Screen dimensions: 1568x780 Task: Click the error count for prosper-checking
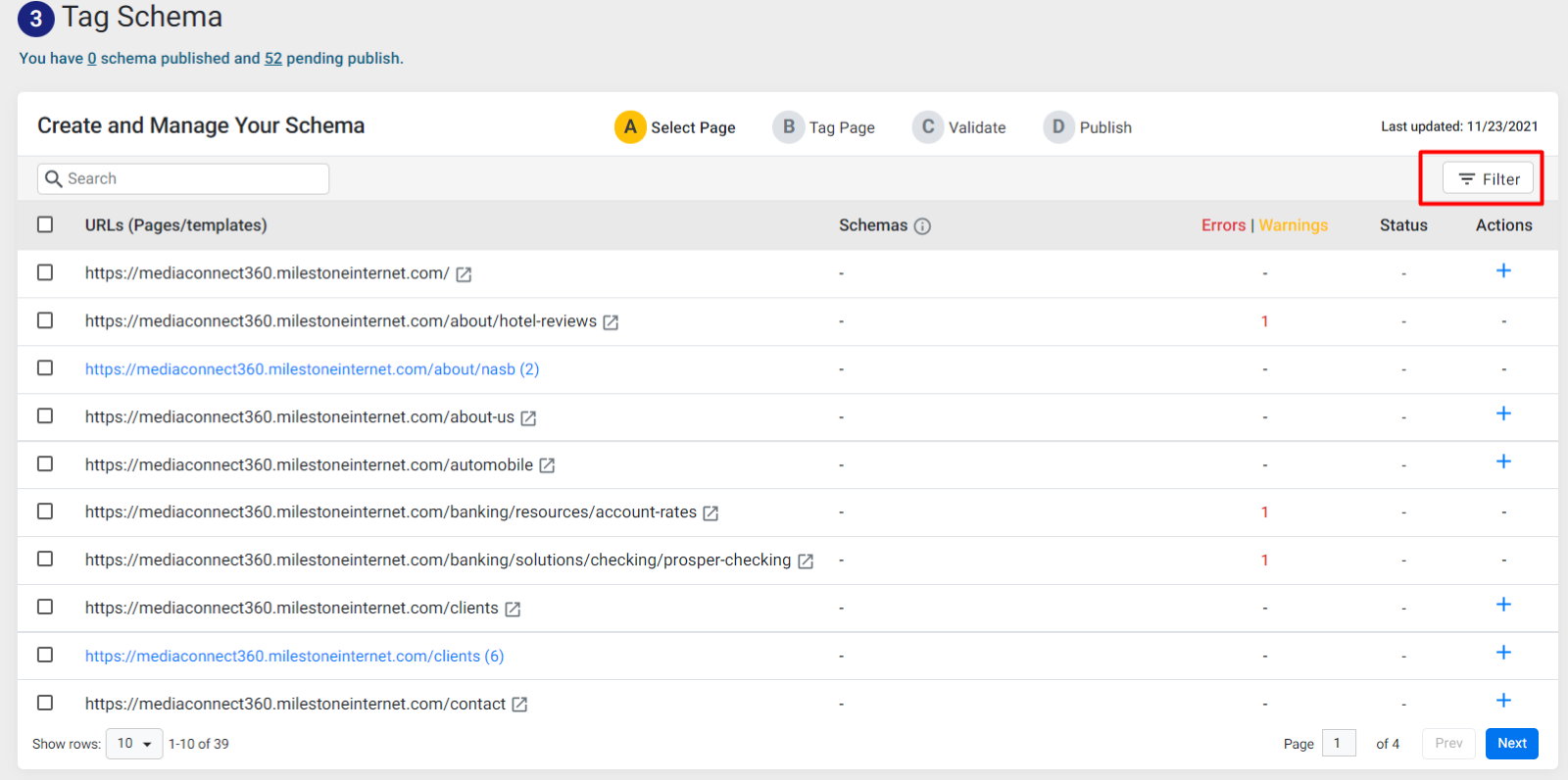pos(1264,561)
